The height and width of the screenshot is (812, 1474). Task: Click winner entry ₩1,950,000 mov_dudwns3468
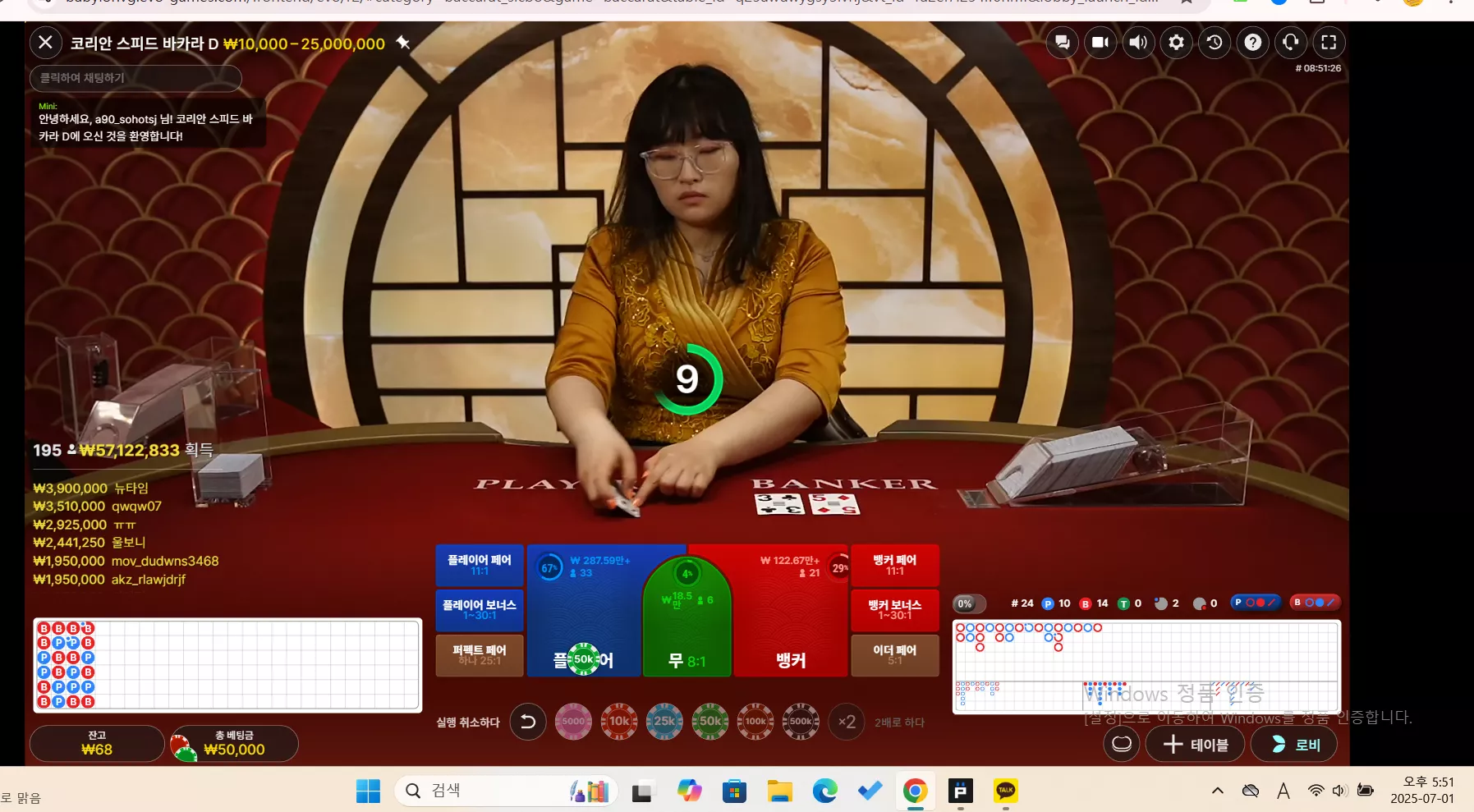point(126,561)
